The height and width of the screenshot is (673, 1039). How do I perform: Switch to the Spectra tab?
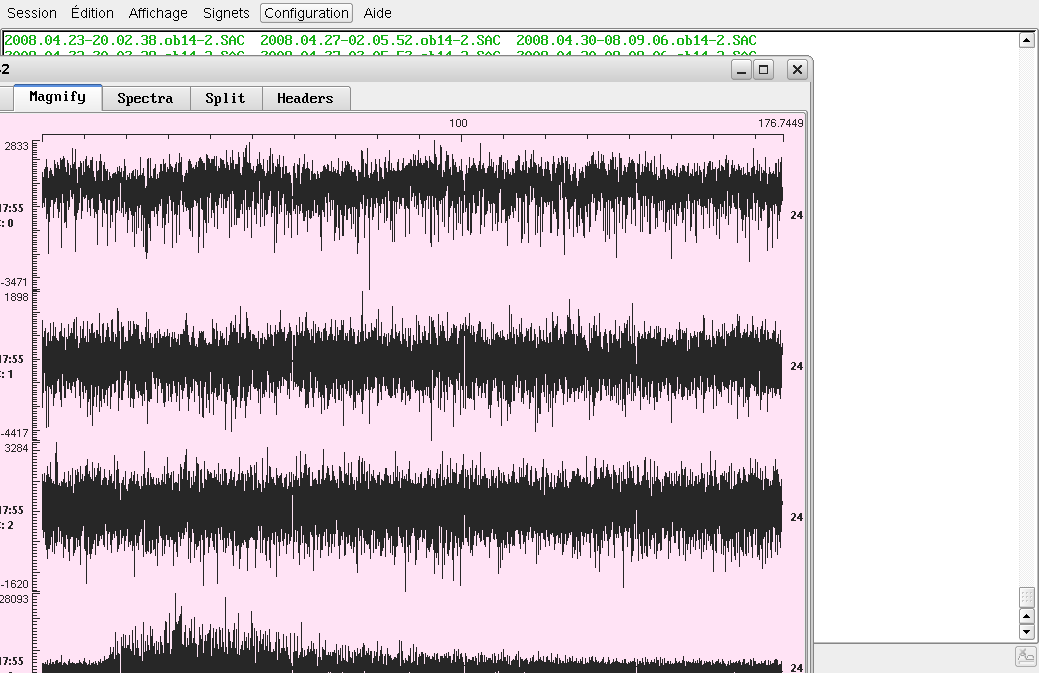tap(145, 98)
